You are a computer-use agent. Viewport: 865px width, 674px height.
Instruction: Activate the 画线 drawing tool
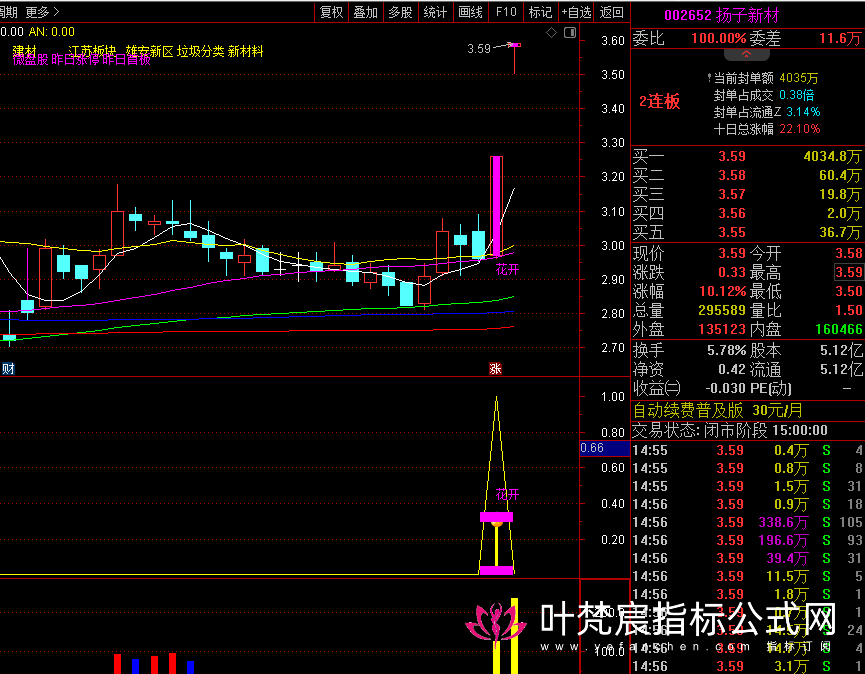[x=471, y=12]
